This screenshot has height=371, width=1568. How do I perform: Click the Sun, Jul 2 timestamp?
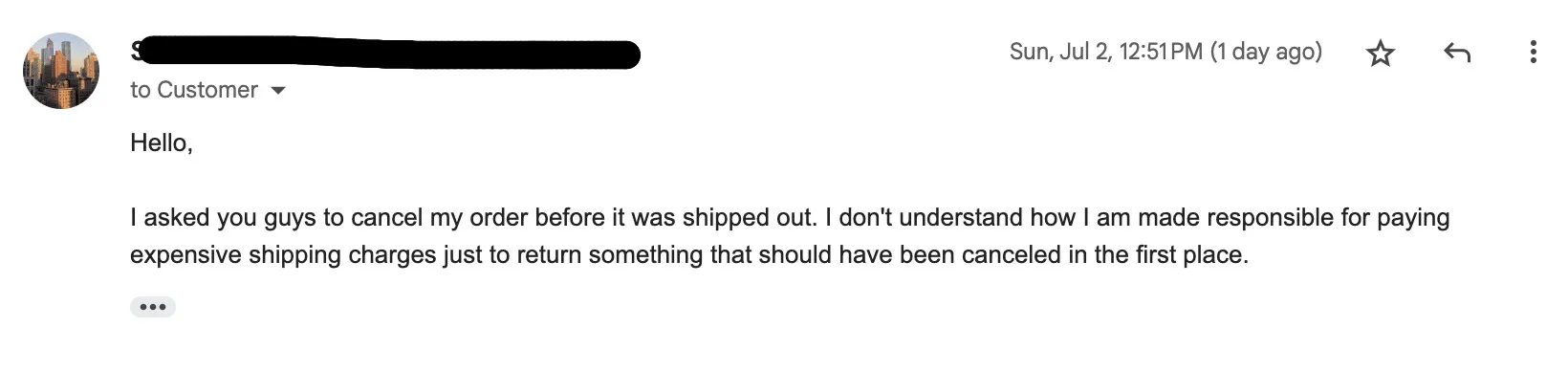tap(1106, 52)
